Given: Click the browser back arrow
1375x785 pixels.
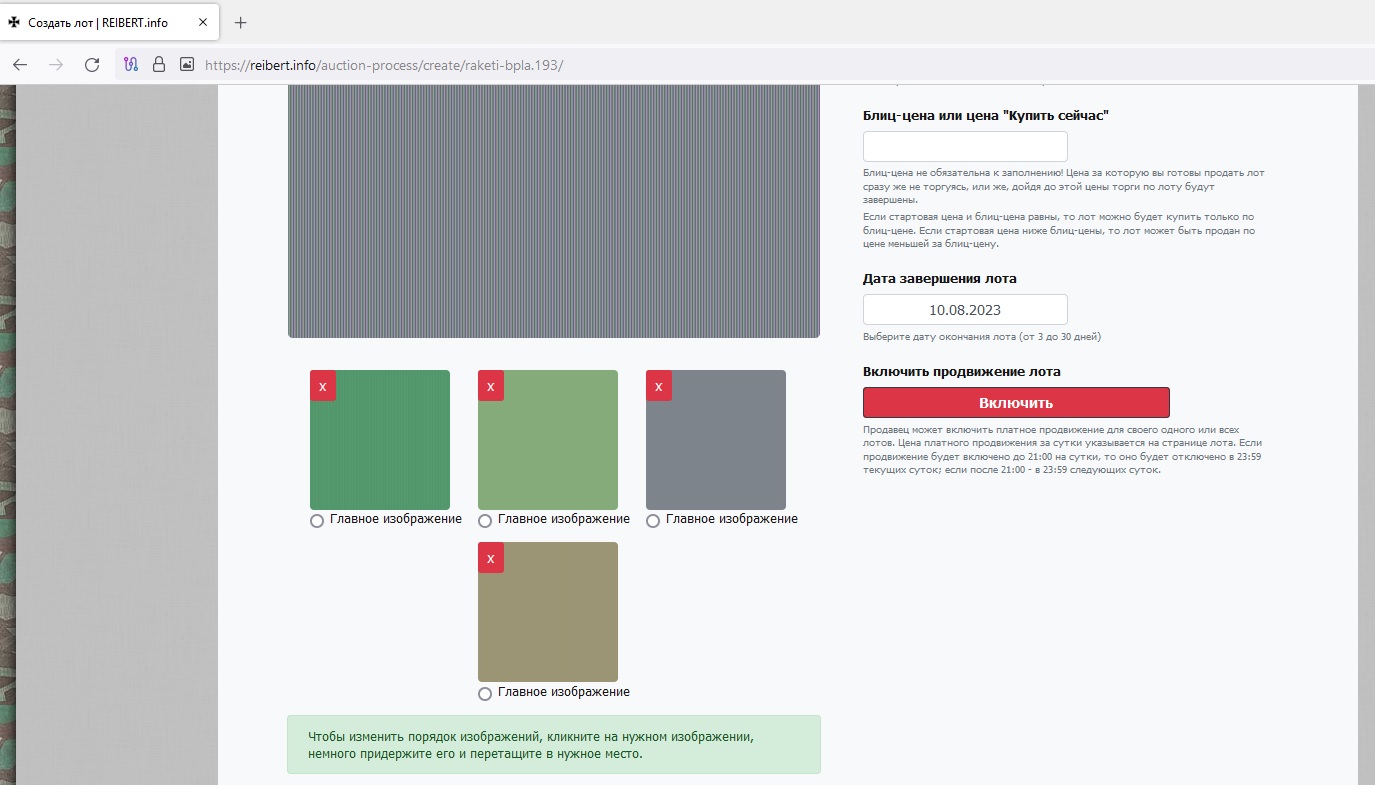Looking at the screenshot, I should [20, 65].
